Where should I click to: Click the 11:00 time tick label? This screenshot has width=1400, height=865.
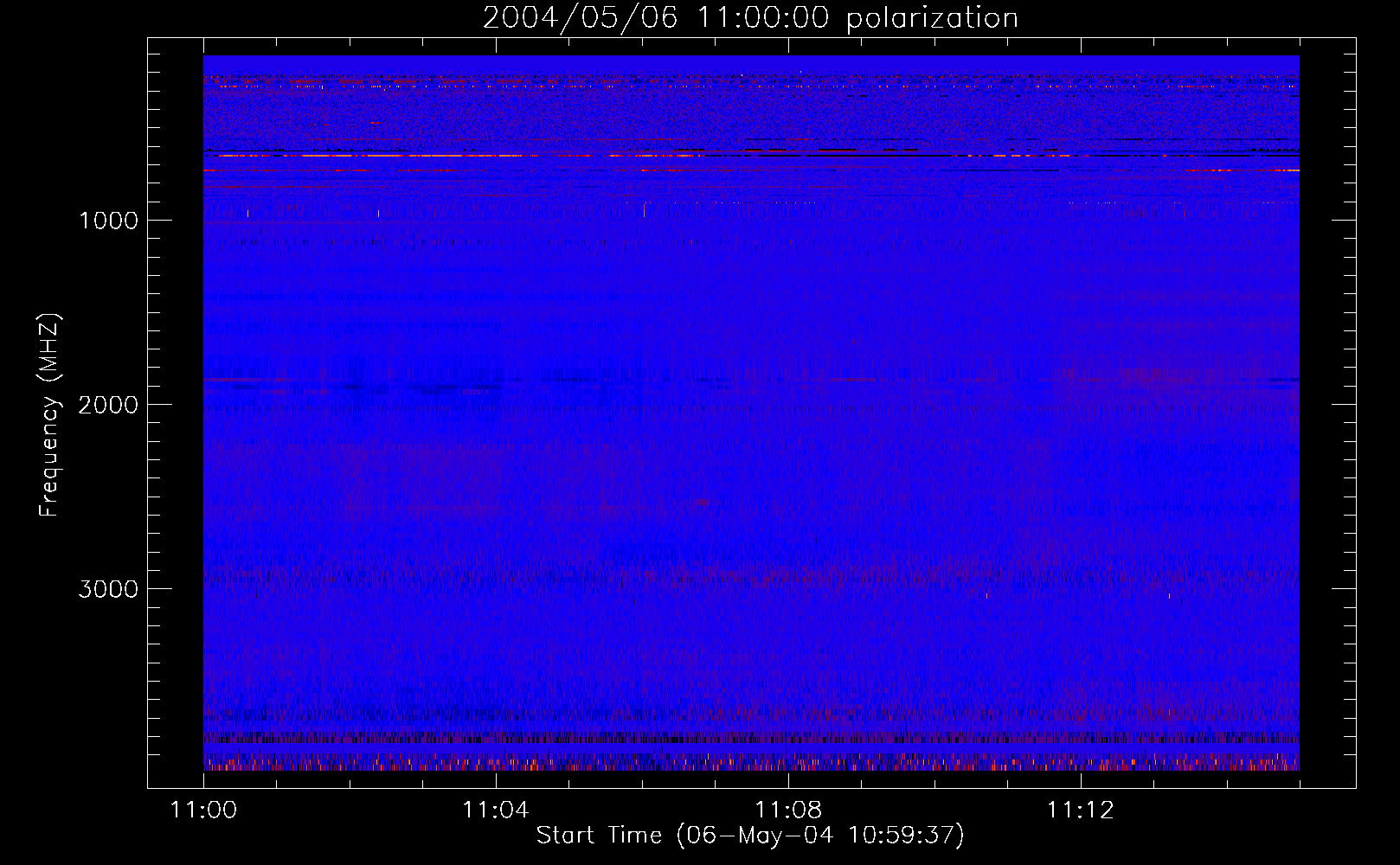(203, 811)
